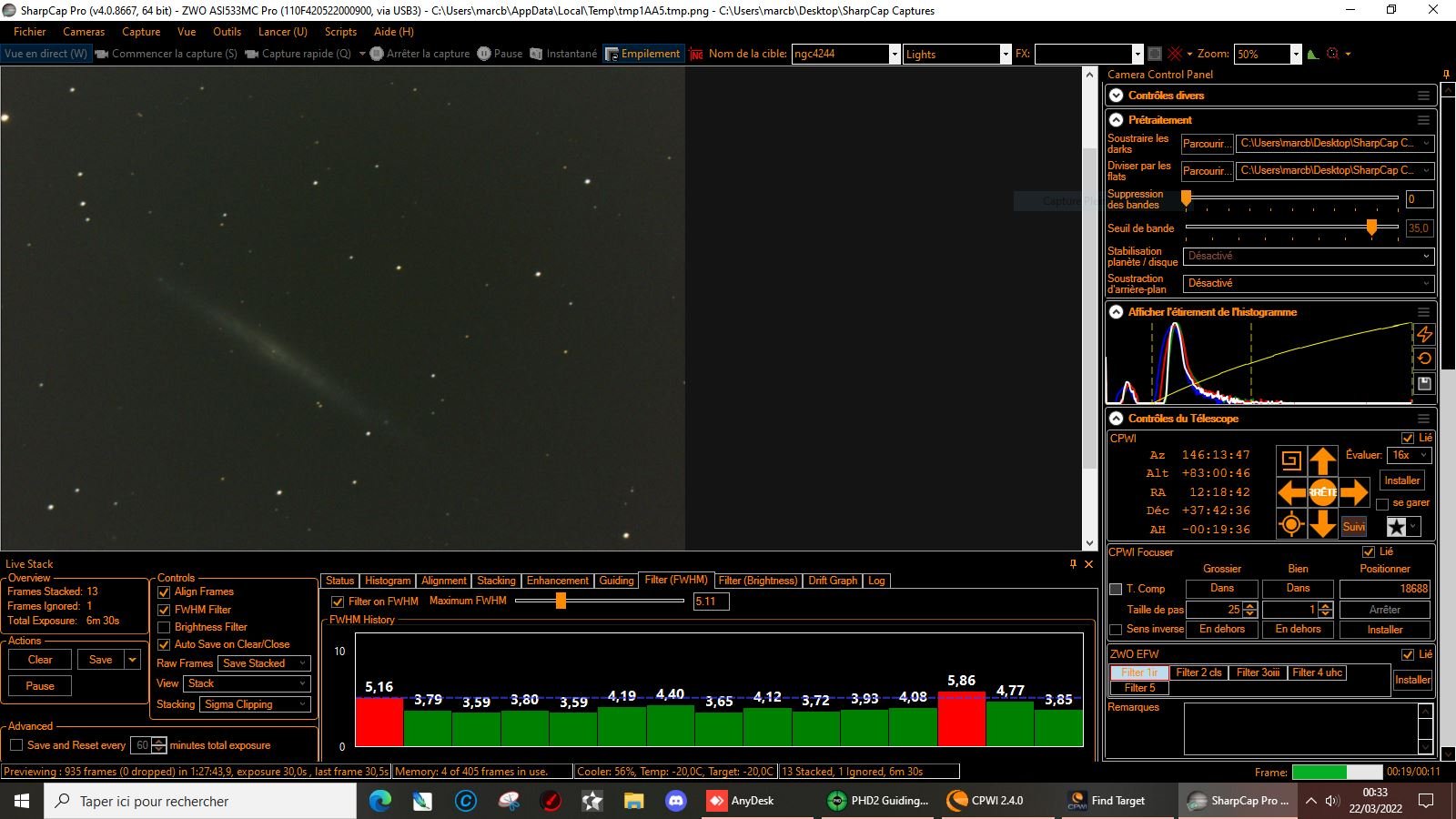Disable the Align Frames checkbox

pyautogui.click(x=164, y=591)
